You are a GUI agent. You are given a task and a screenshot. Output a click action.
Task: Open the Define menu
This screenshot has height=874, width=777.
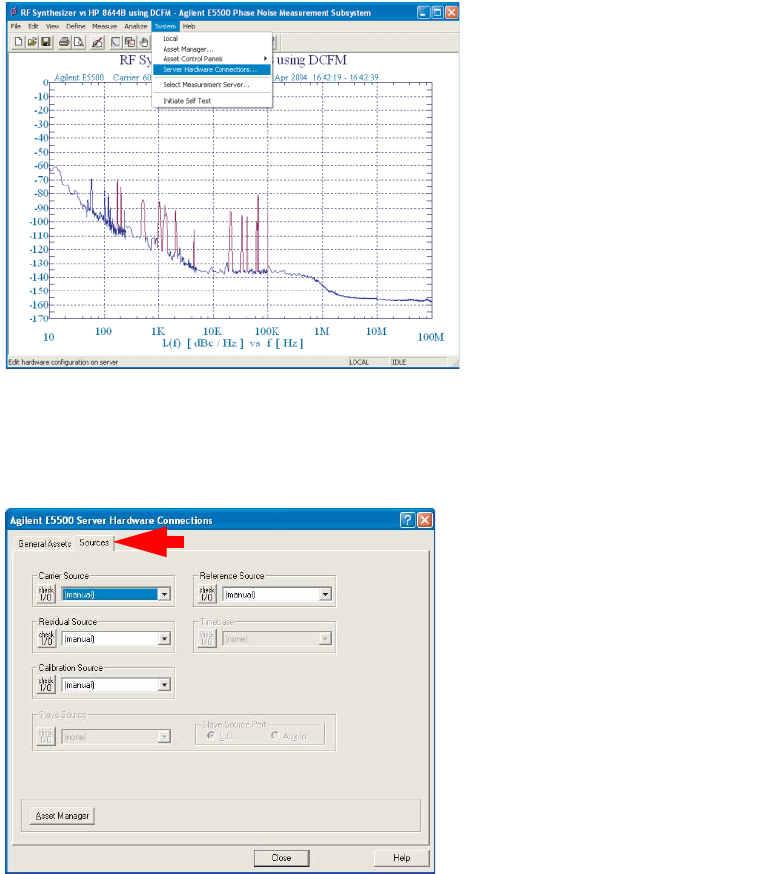coord(75,26)
